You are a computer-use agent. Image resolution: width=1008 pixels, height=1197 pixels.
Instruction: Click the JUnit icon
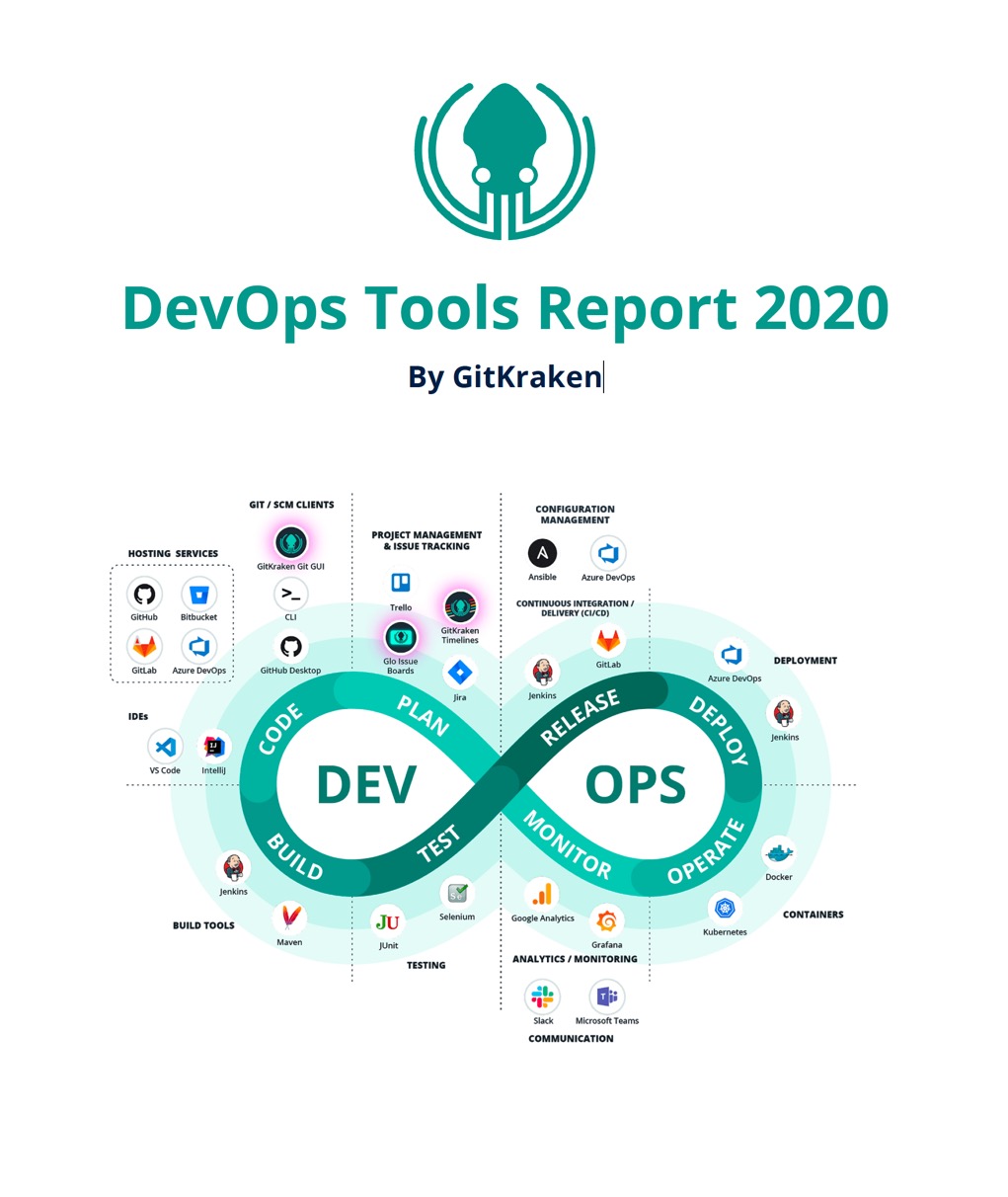tap(388, 922)
